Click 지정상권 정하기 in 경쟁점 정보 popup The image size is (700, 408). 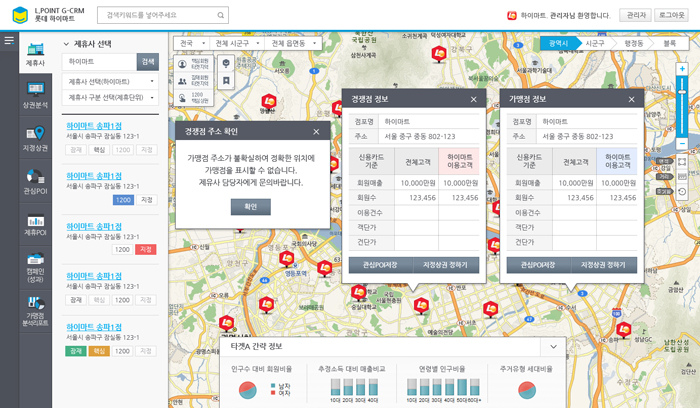446,265
